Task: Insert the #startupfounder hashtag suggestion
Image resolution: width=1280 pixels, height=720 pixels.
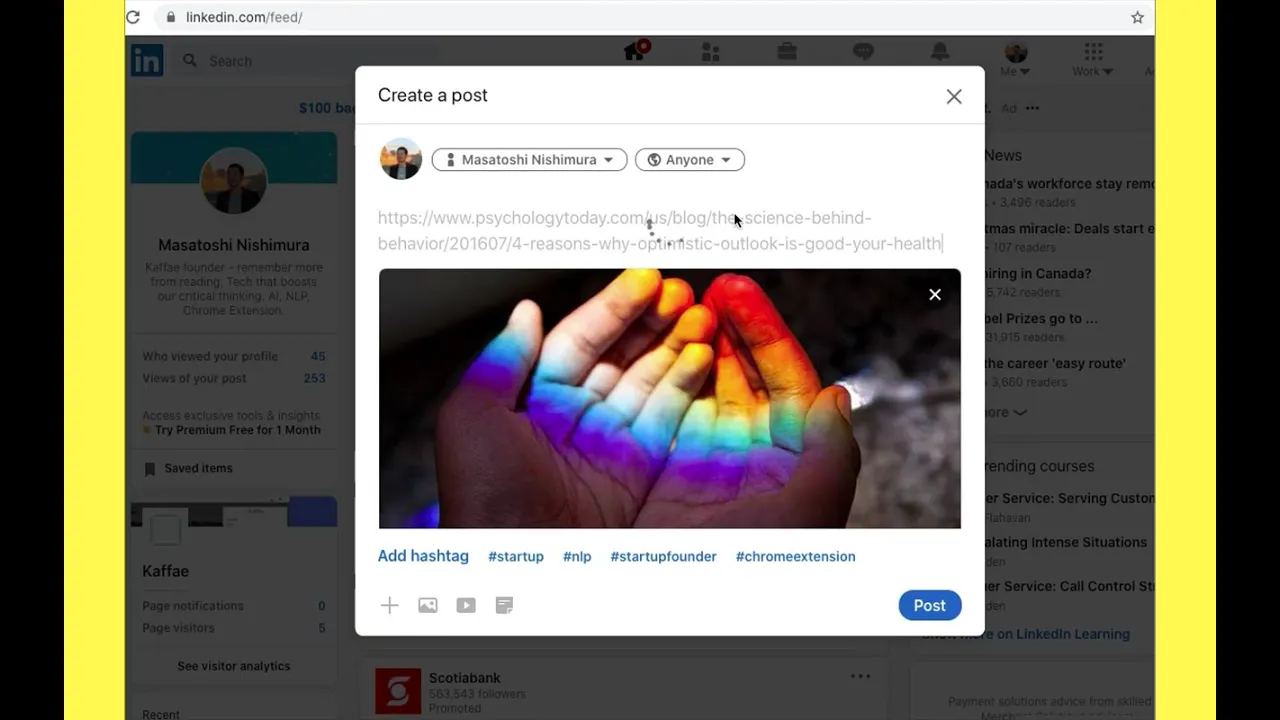Action: point(664,557)
